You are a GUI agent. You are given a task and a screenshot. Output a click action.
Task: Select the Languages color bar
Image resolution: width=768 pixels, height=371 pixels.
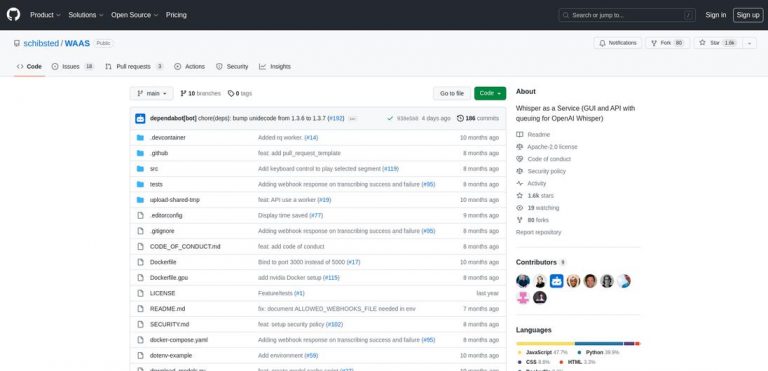tap(578, 344)
